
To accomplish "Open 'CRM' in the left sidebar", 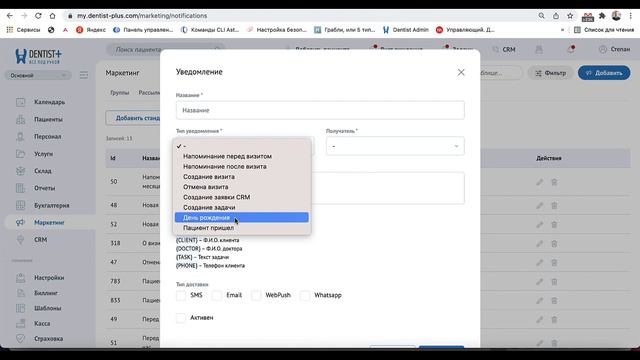I will pos(40,240).
